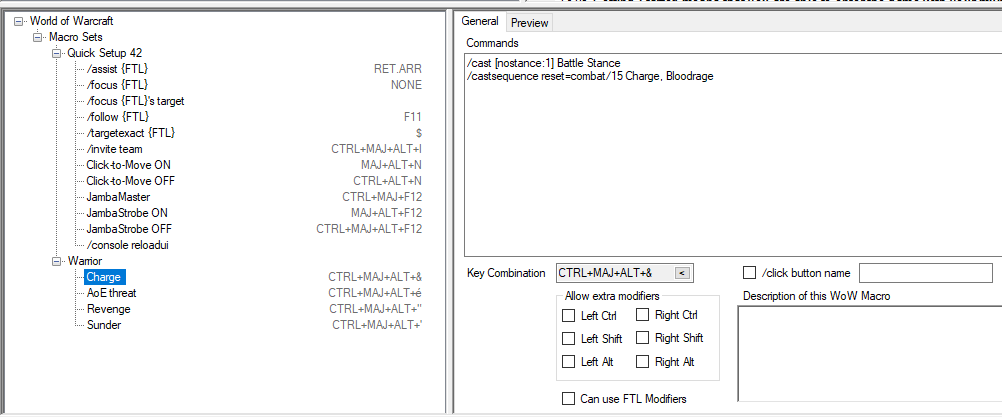Enable the Right Shift modifier checkbox

pos(643,338)
